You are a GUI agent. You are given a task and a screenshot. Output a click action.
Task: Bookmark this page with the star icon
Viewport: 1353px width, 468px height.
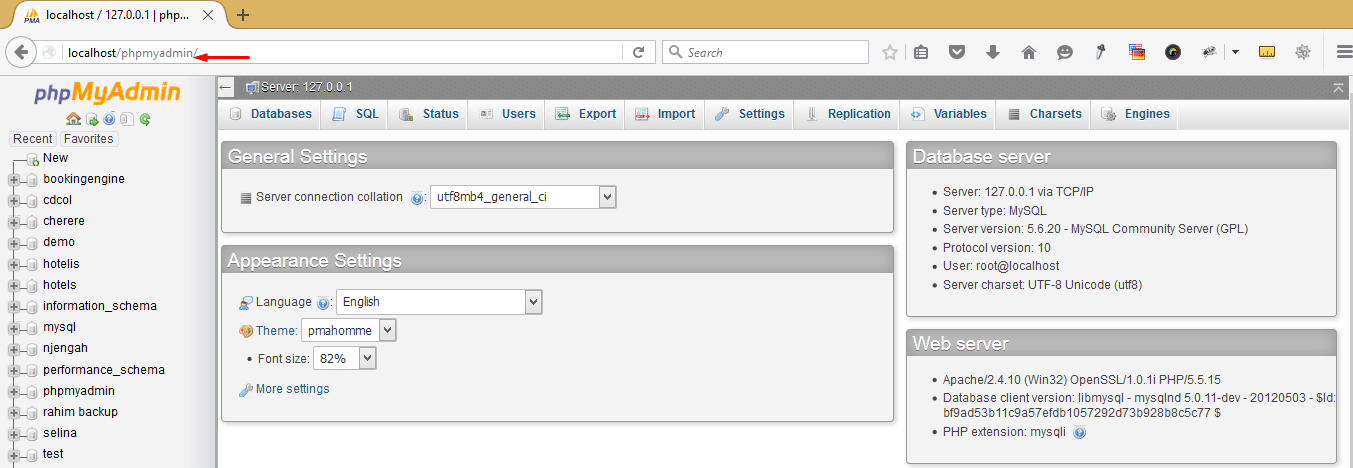pyautogui.click(x=889, y=52)
